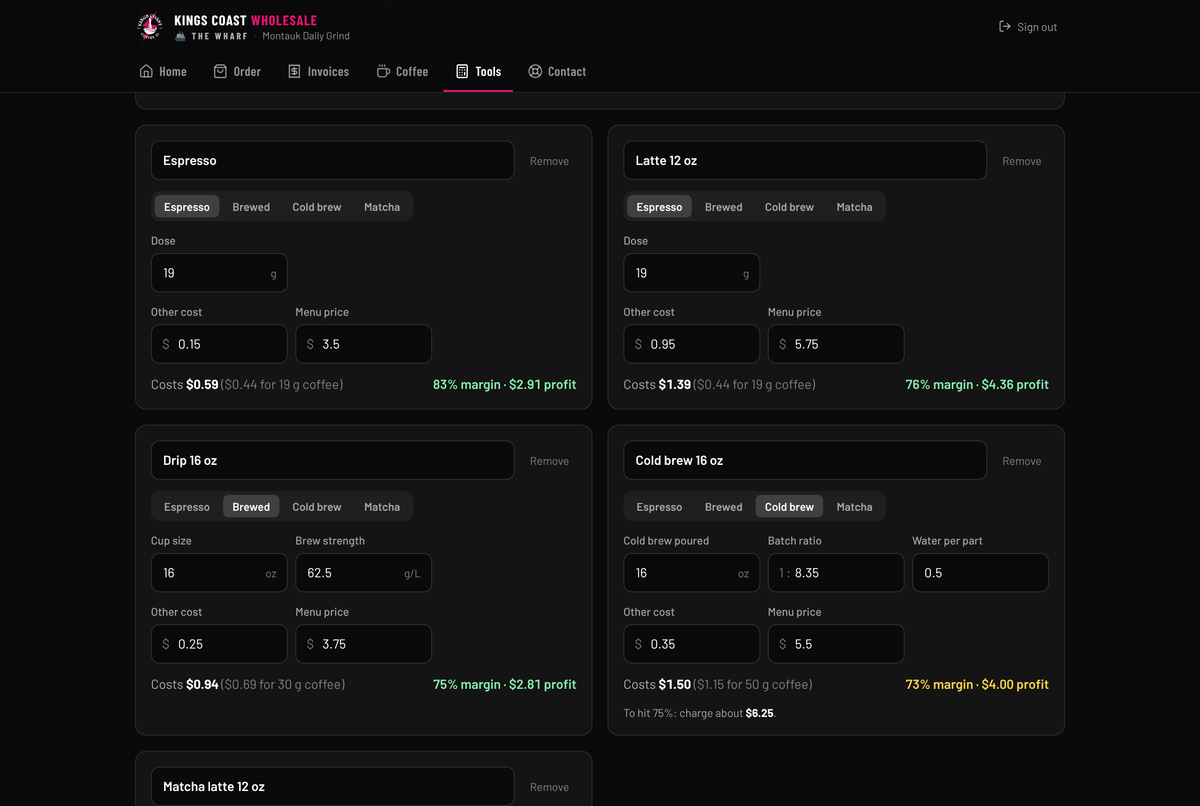Set Espresso card type to Matcha
This screenshot has height=806, width=1200.
pos(382,207)
